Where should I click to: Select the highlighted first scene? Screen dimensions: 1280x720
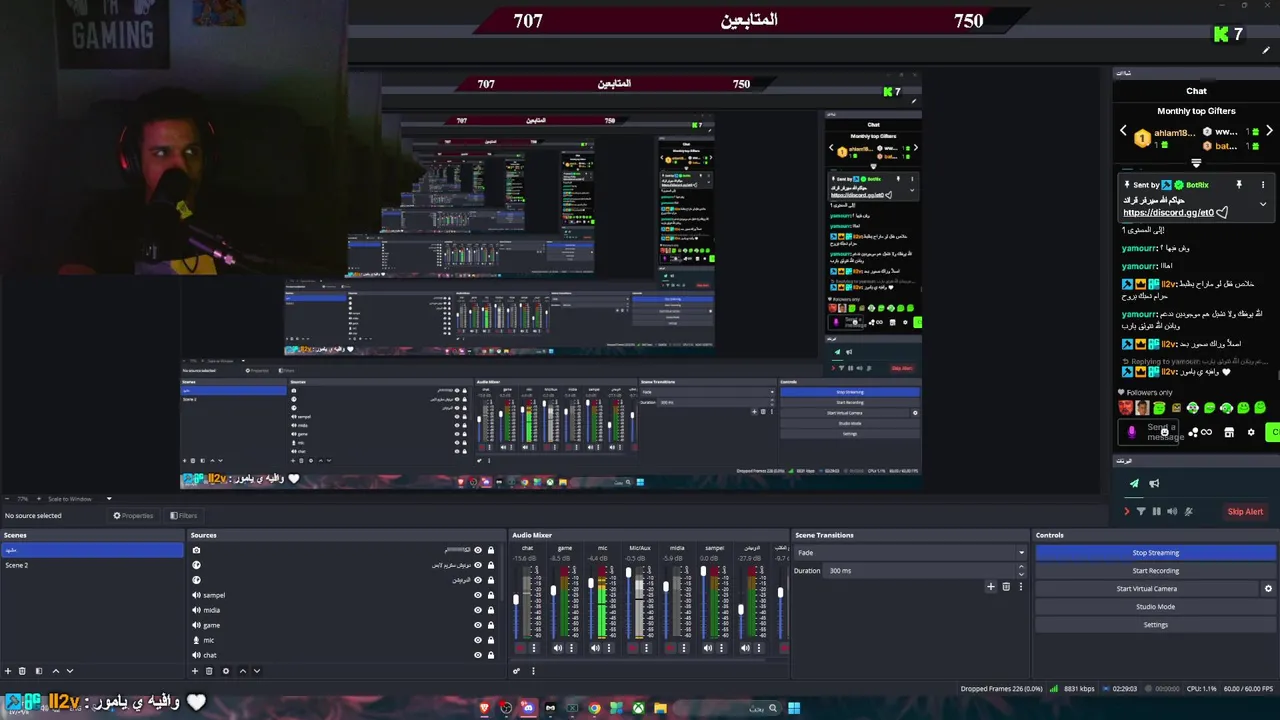92,550
